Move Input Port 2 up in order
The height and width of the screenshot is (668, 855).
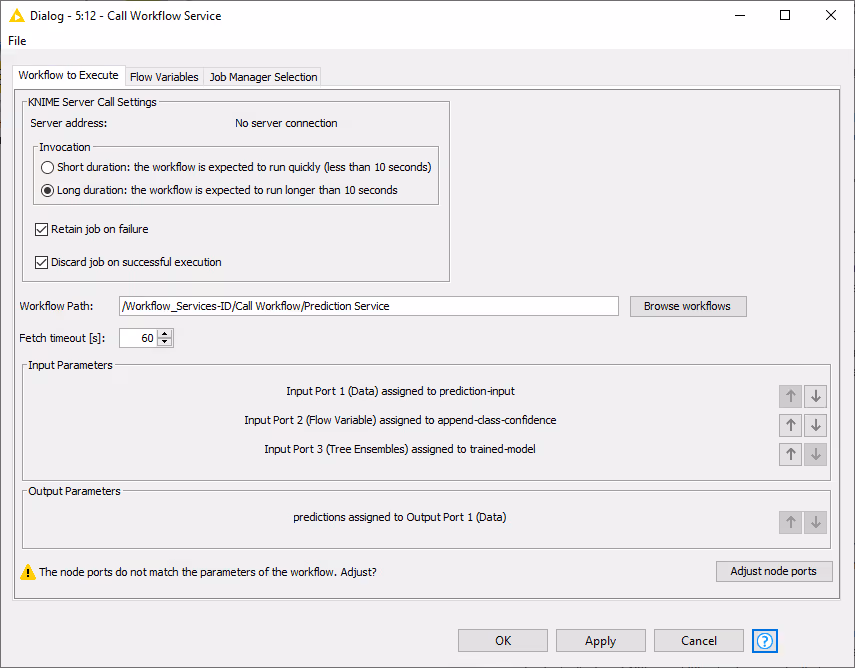(x=790, y=425)
